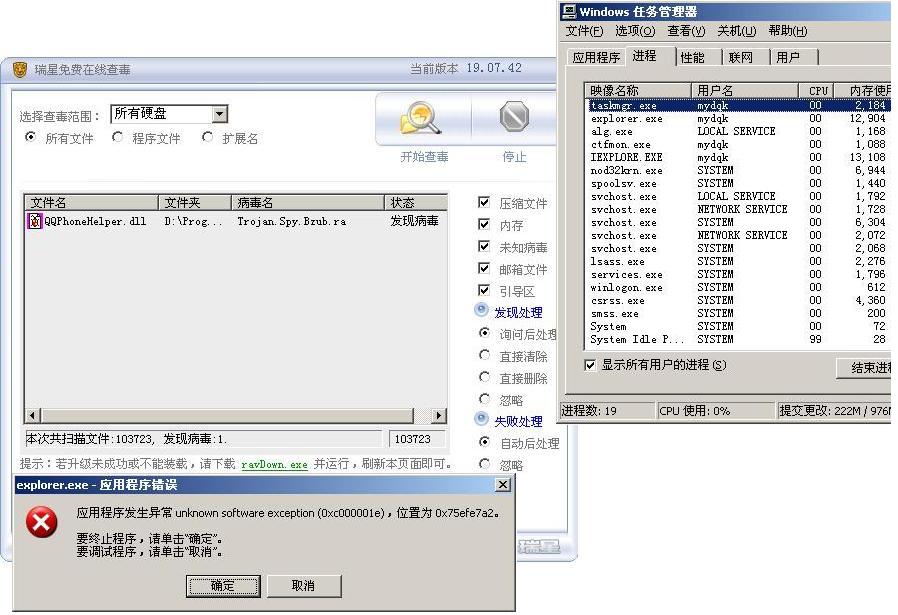This screenshot has height=615, width=898.
Task: Click the infected file icon for QQPhoneHelper.dll
Action: (35, 221)
